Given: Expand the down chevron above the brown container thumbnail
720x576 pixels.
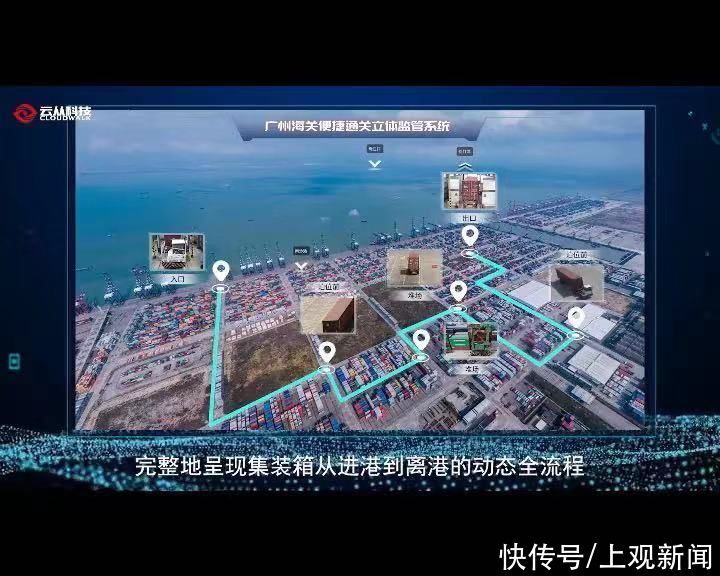Looking at the screenshot, I should (301, 266).
